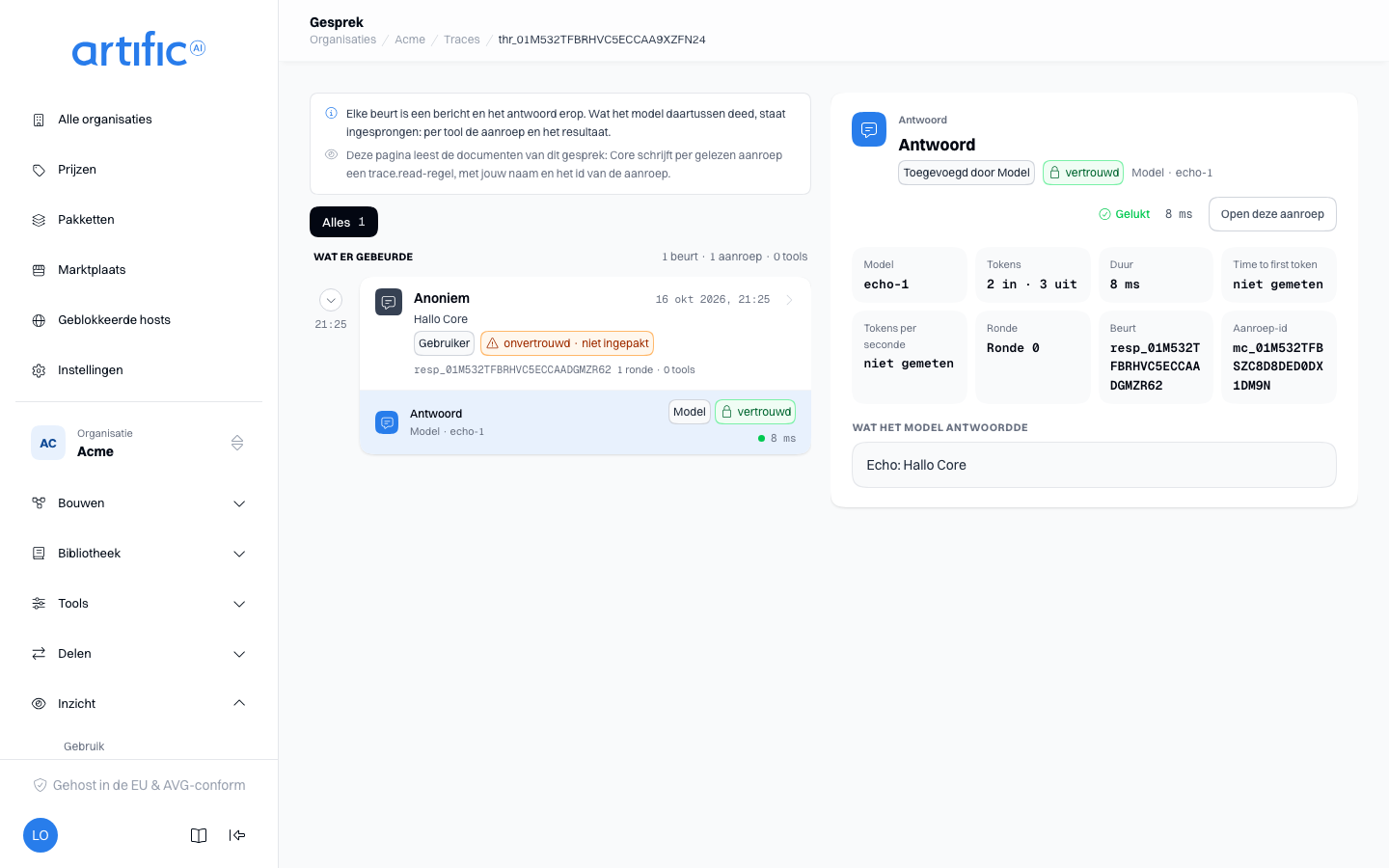Toggle the Alles filter chip

[x=343, y=222]
